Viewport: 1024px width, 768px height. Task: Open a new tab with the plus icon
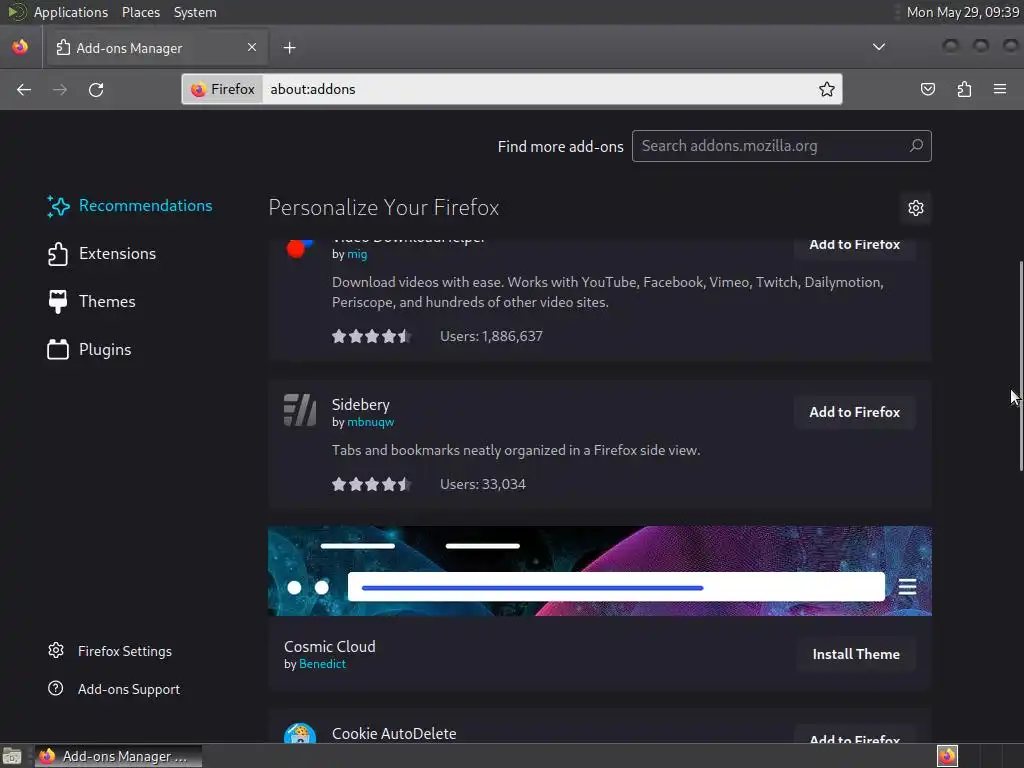pos(289,48)
